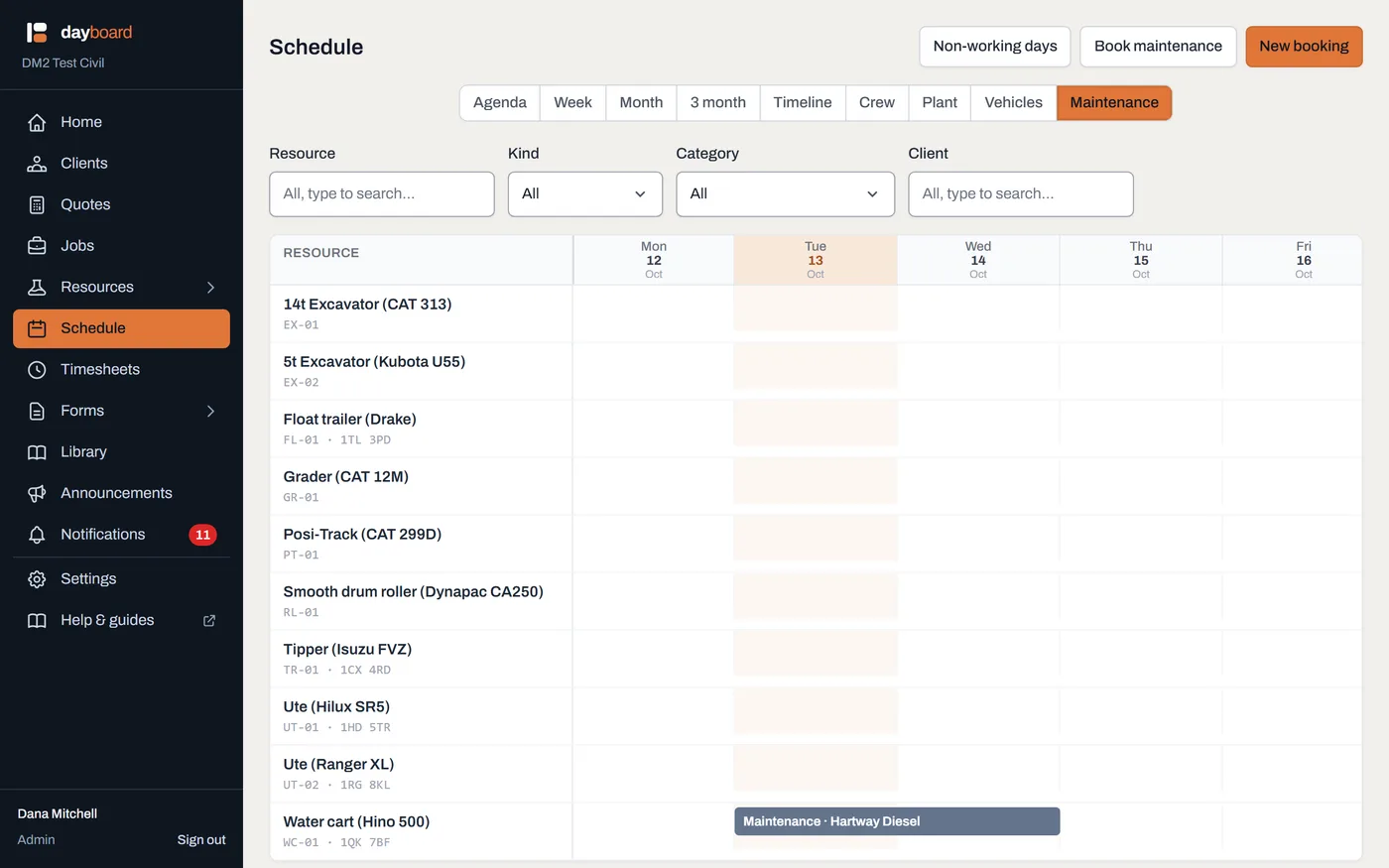This screenshot has height=868, width=1389.
Task: Click the Resources icon in sidebar
Action: [x=37, y=287]
